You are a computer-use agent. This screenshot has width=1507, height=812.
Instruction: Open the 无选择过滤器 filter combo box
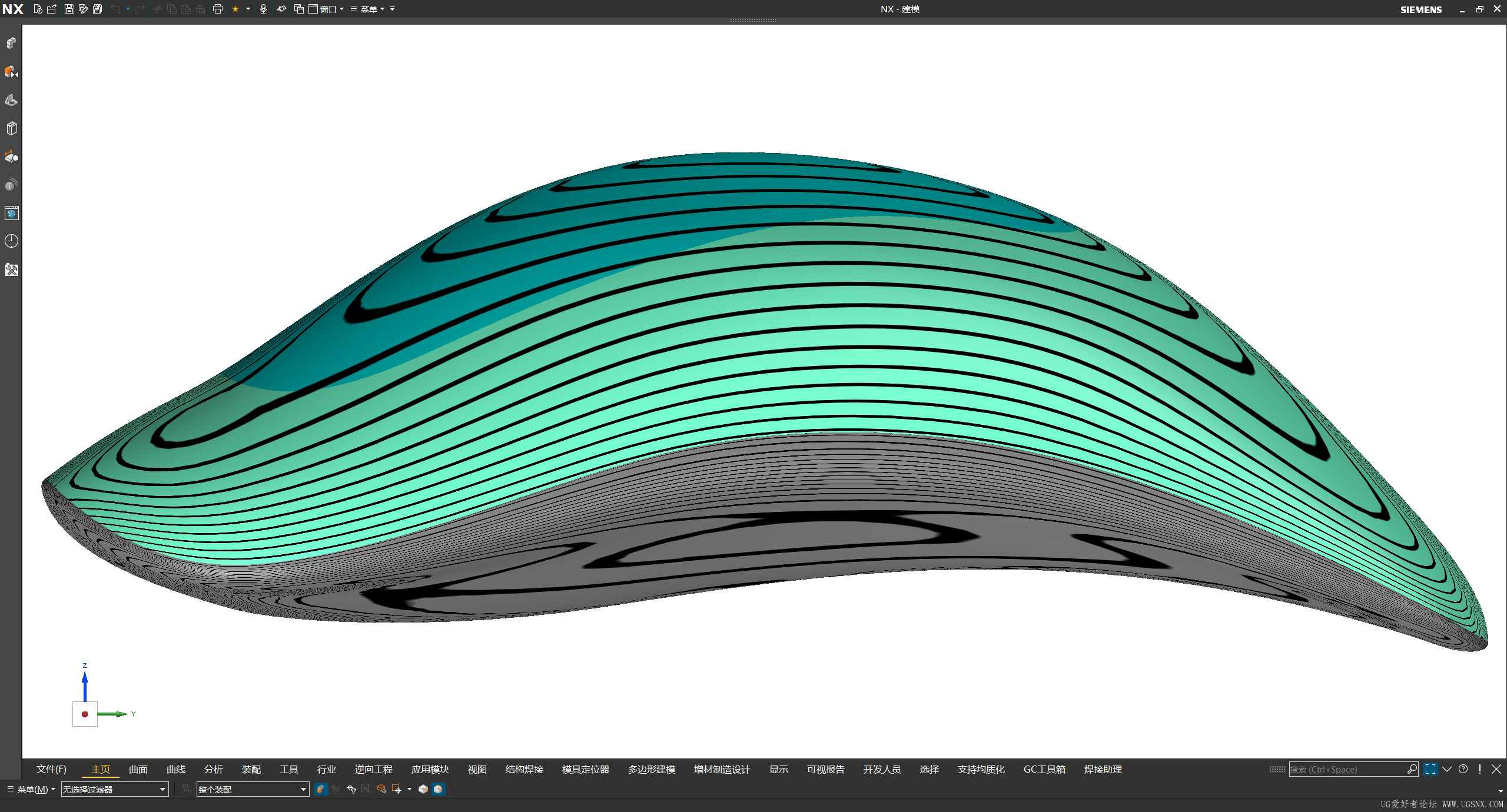coord(115,789)
